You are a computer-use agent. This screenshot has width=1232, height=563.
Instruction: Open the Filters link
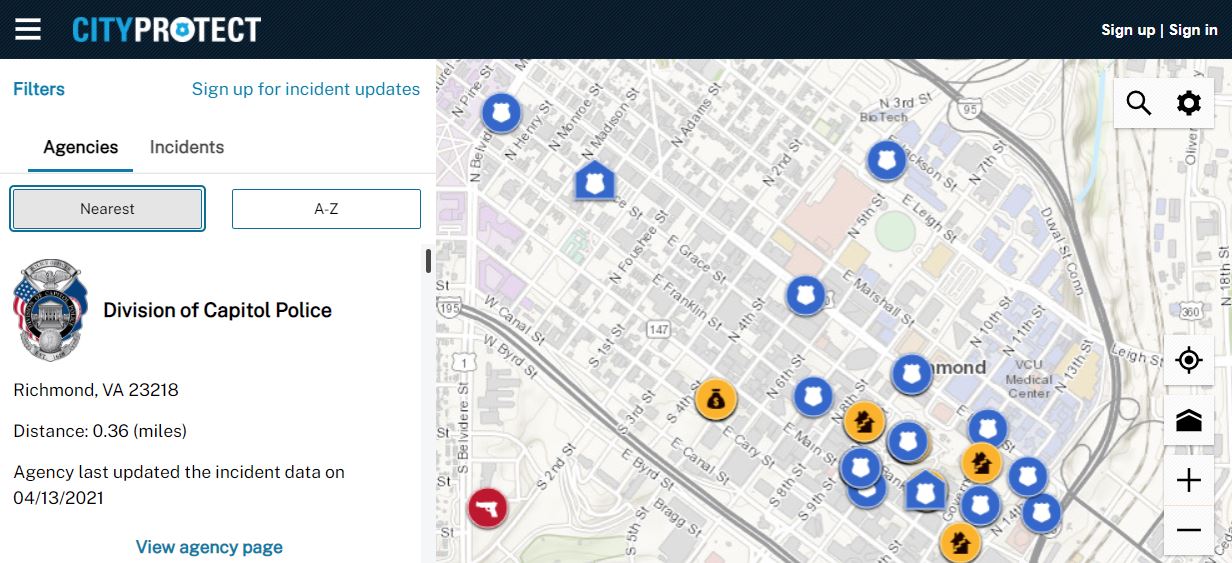point(39,89)
